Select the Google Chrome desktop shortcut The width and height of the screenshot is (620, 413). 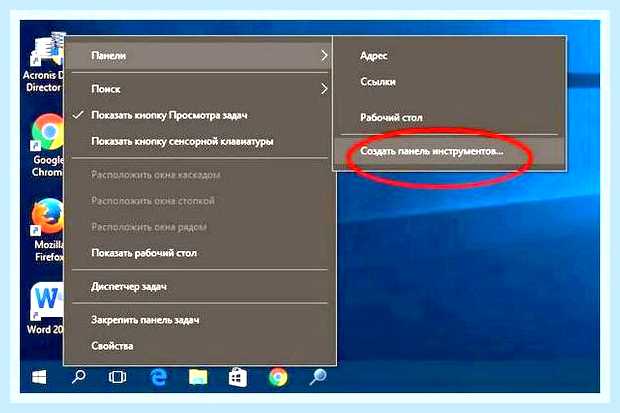coord(47,146)
